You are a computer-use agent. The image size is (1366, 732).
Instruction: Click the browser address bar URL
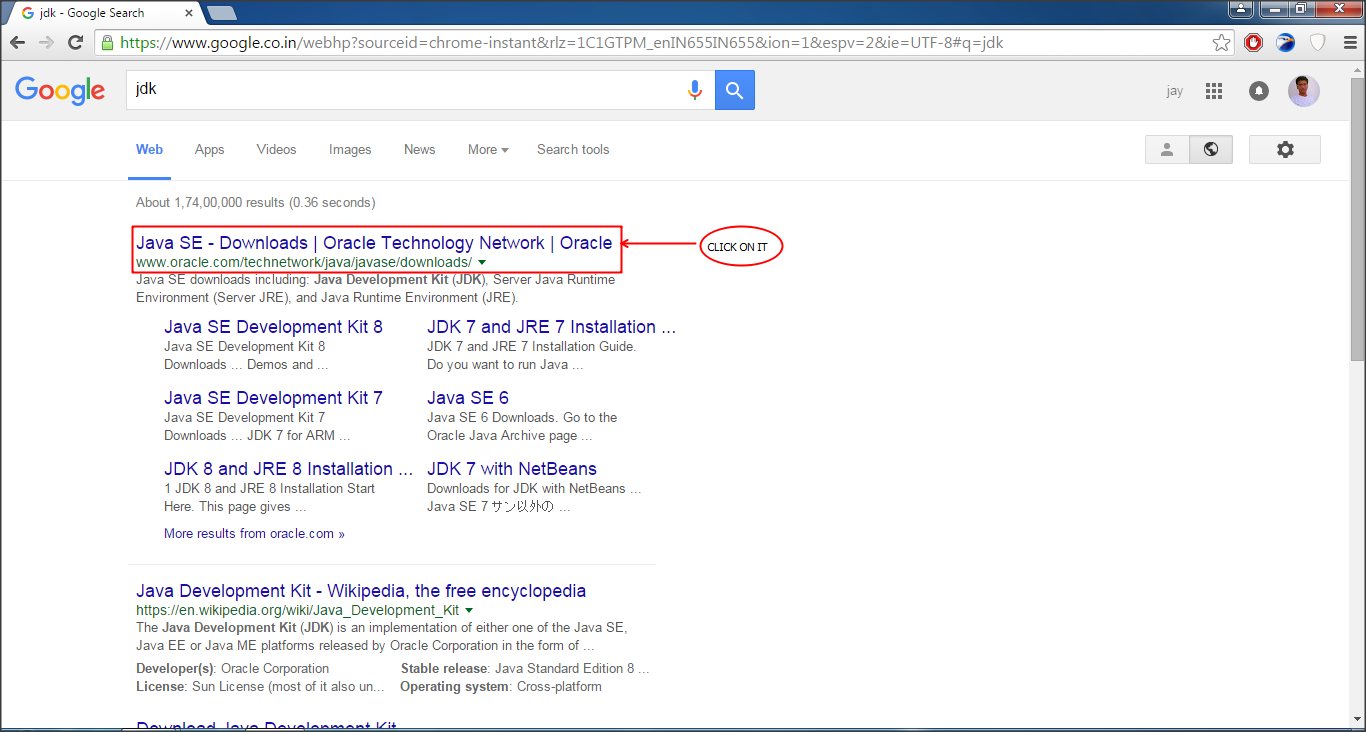[561, 43]
